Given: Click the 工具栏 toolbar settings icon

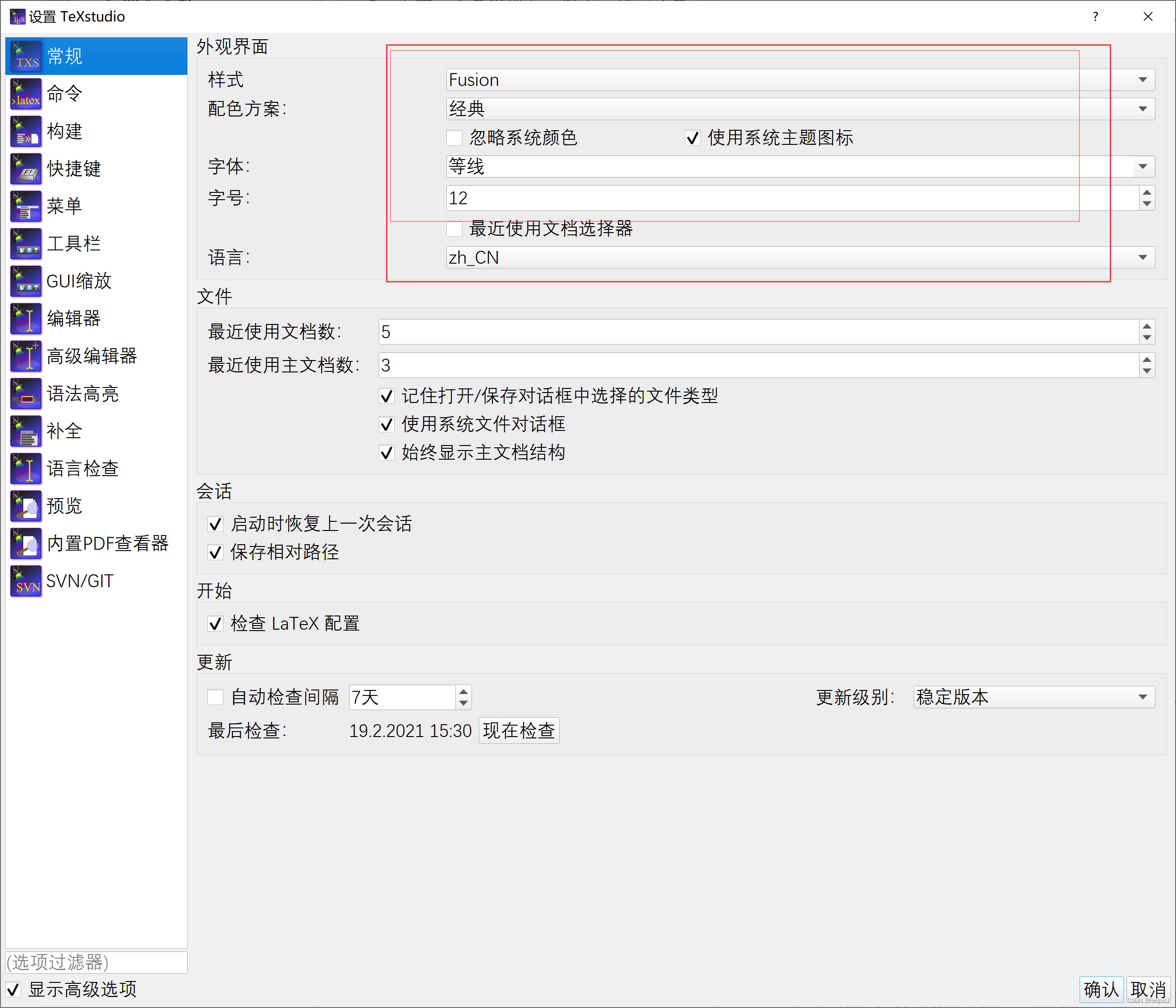Looking at the screenshot, I should pos(26,244).
